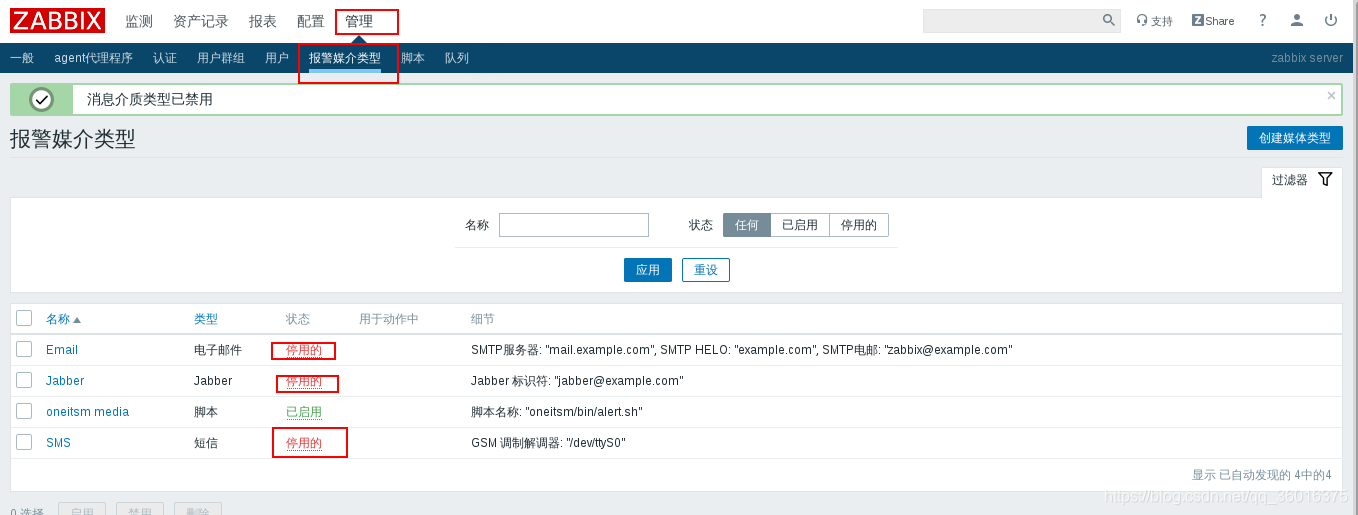Toggle the 过滤器 filter funnel tab
The image size is (1358, 515).
click(1302, 180)
